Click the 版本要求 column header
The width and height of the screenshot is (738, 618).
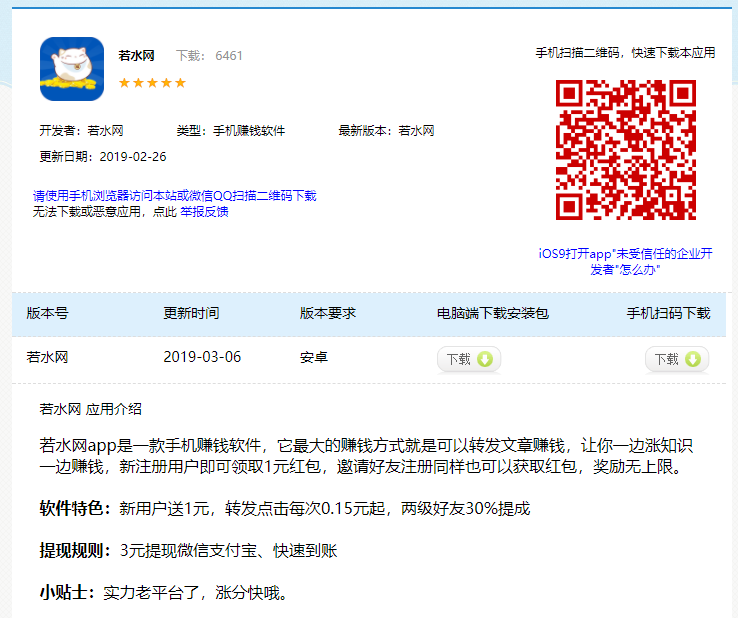328,313
